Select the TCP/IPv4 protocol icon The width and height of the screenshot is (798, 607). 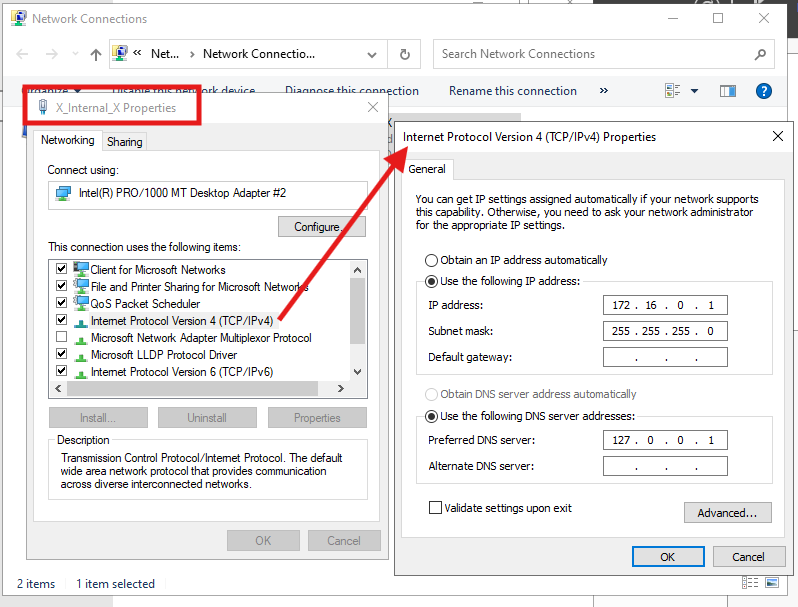[80, 322]
